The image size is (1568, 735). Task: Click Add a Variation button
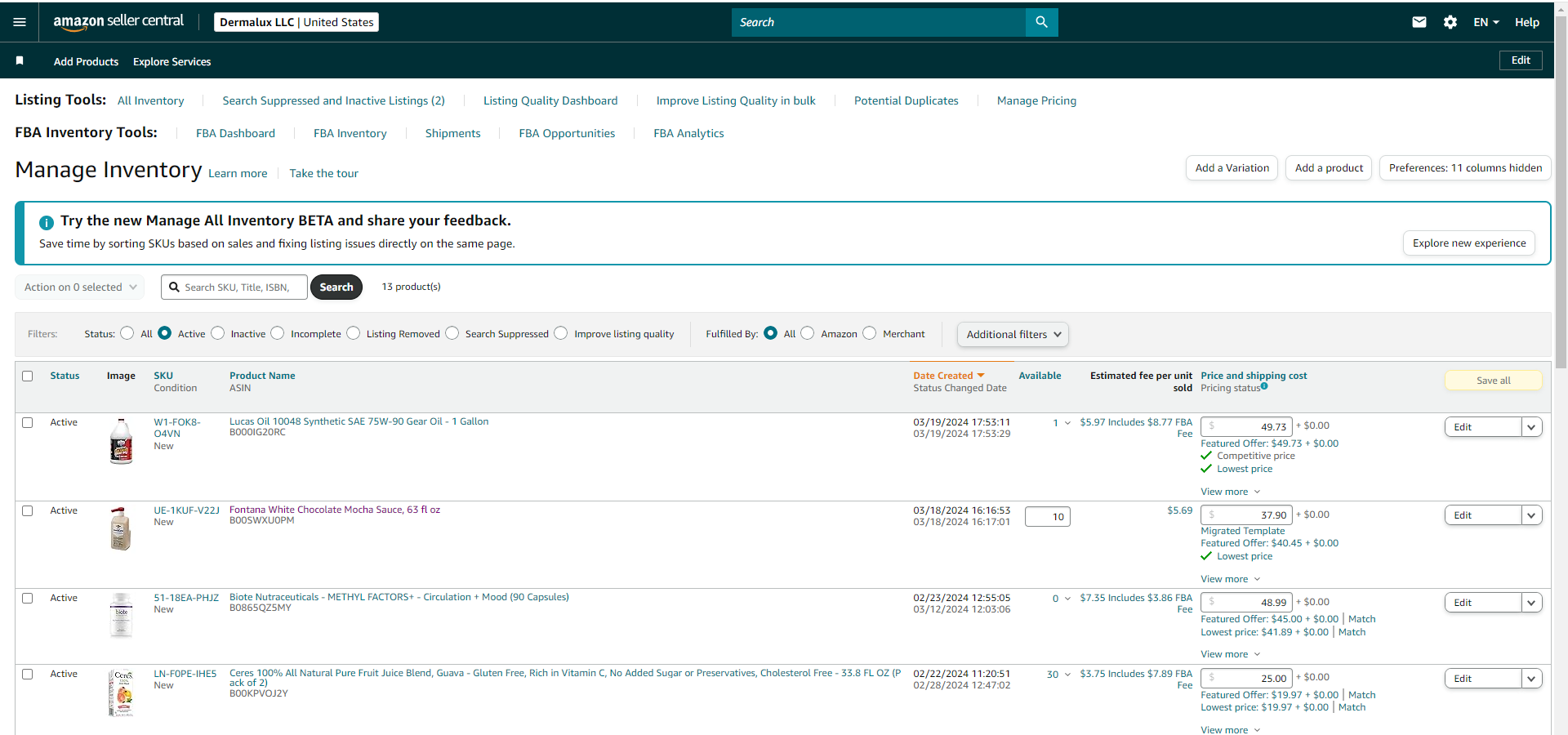(1232, 168)
